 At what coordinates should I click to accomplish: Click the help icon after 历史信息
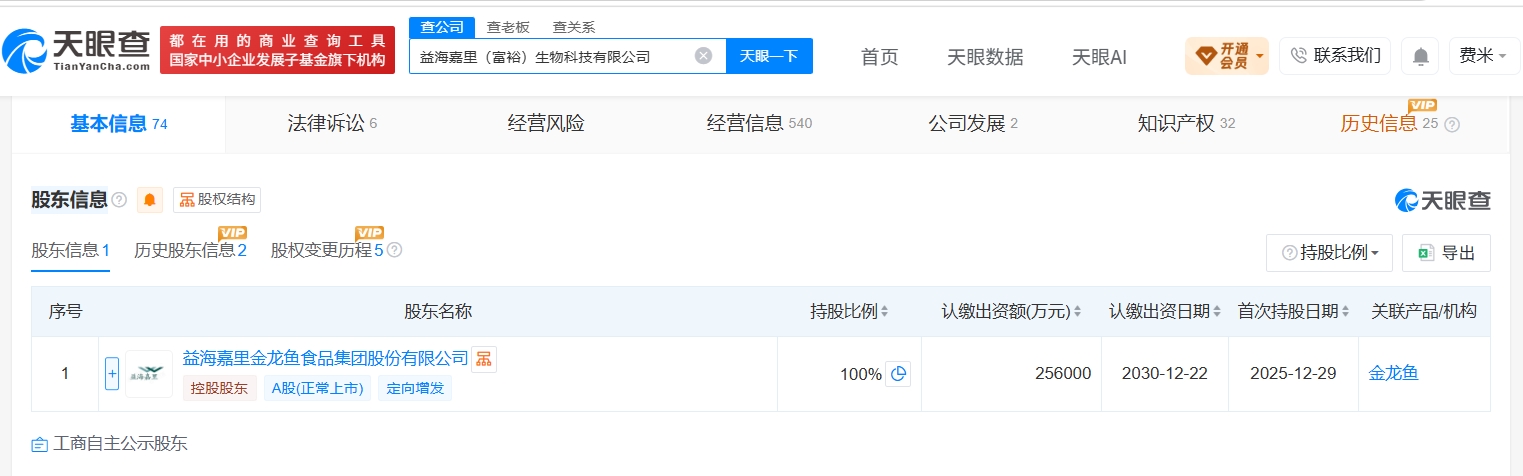pos(1452,124)
